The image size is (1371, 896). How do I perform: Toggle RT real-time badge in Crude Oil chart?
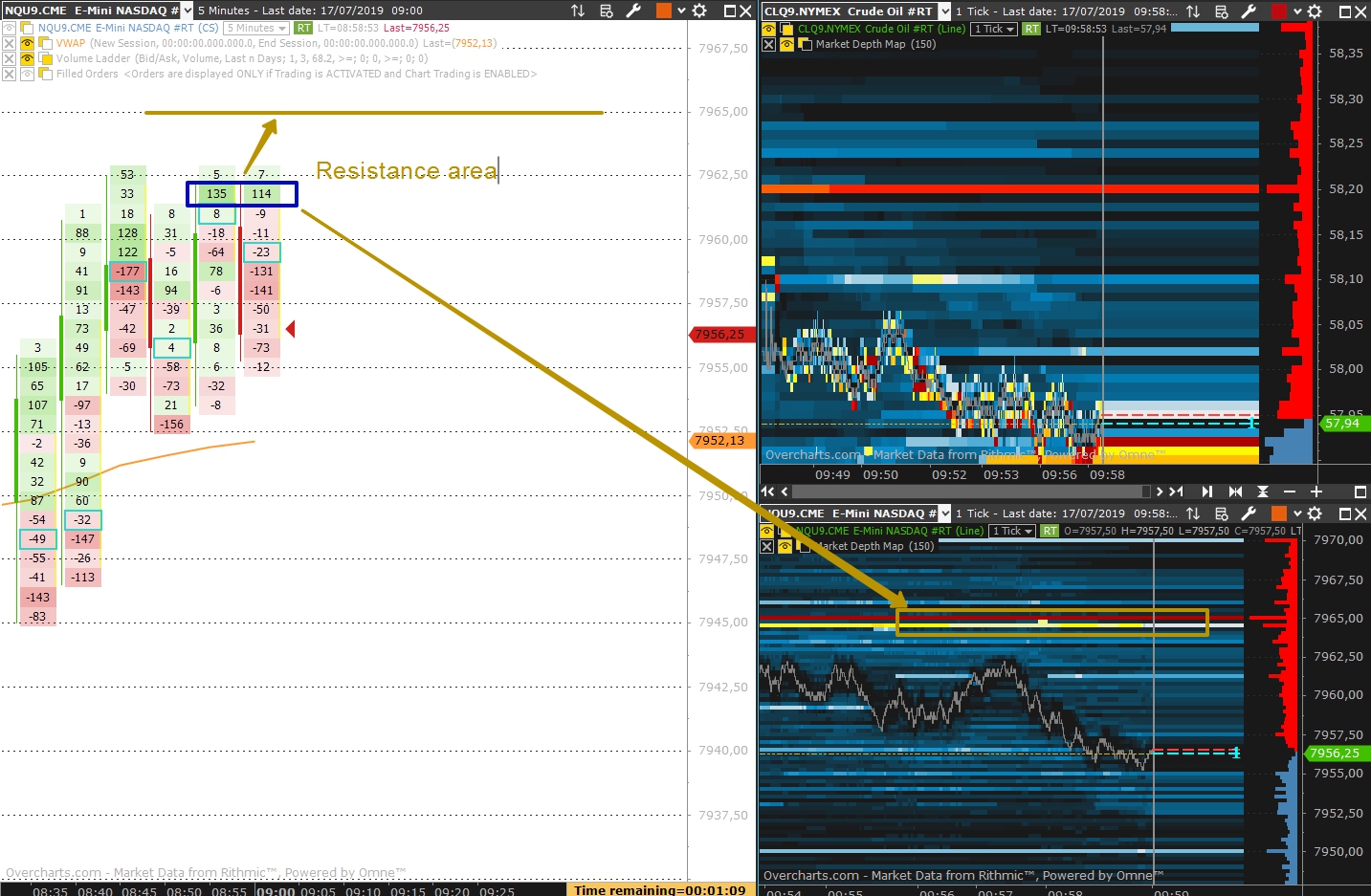tap(1031, 30)
